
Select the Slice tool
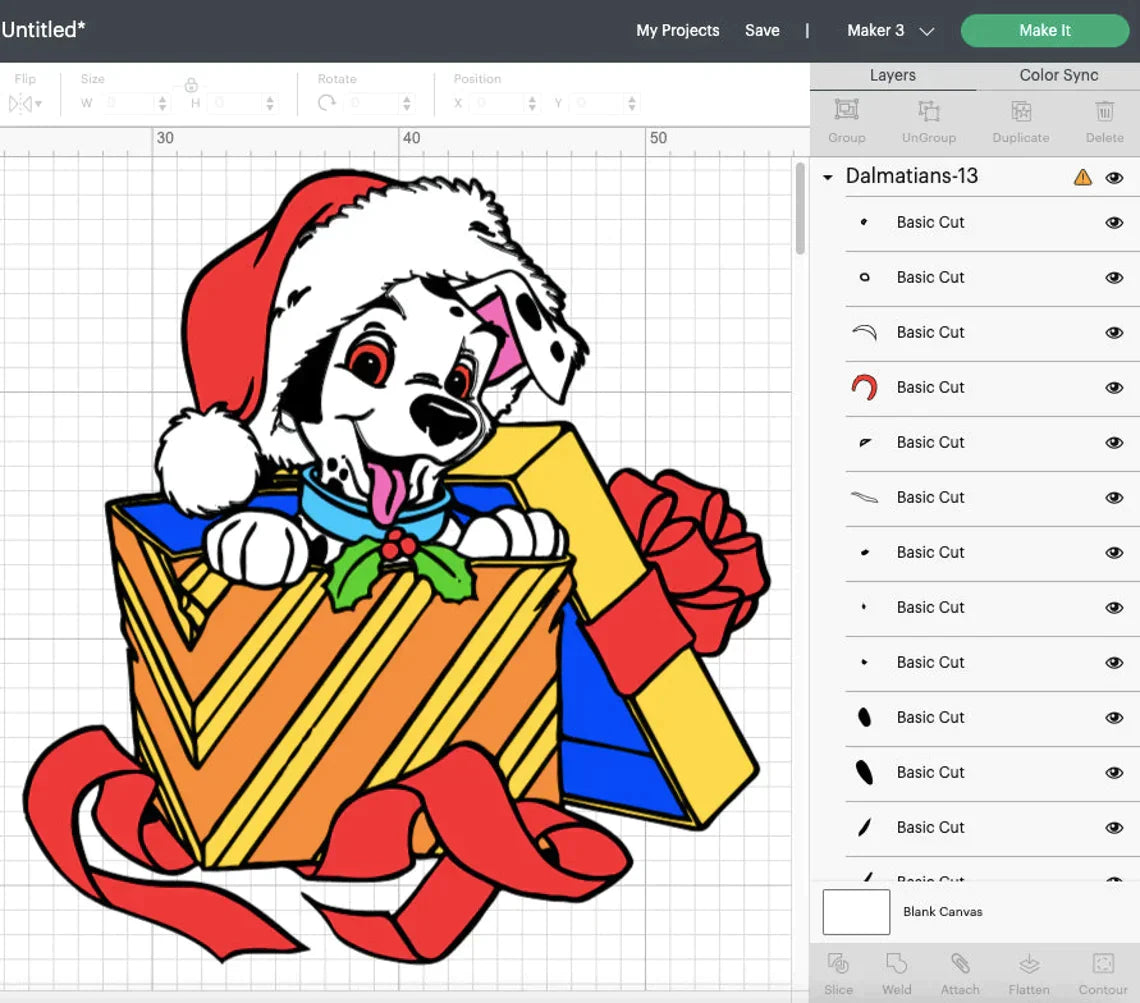(x=838, y=964)
